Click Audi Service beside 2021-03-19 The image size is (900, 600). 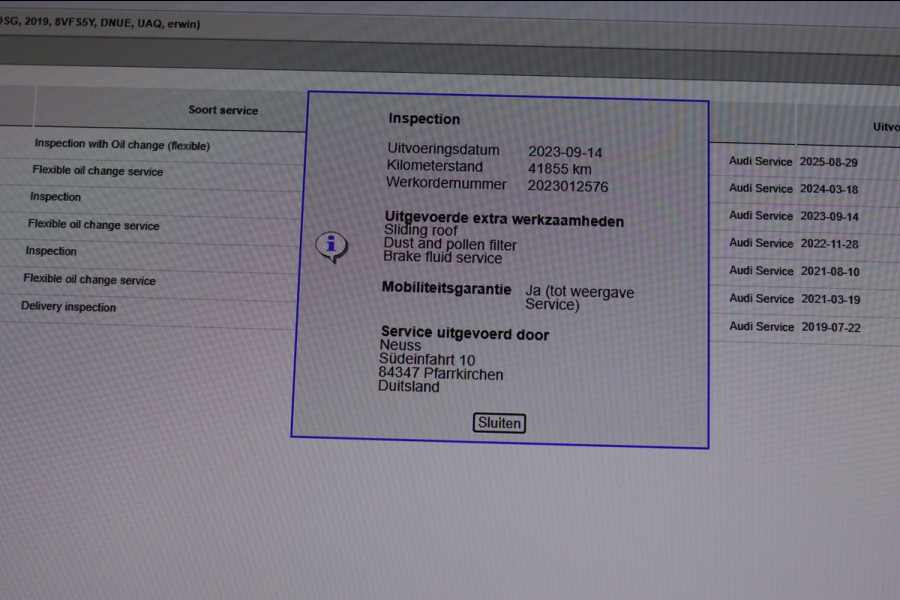click(x=762, y=299)
